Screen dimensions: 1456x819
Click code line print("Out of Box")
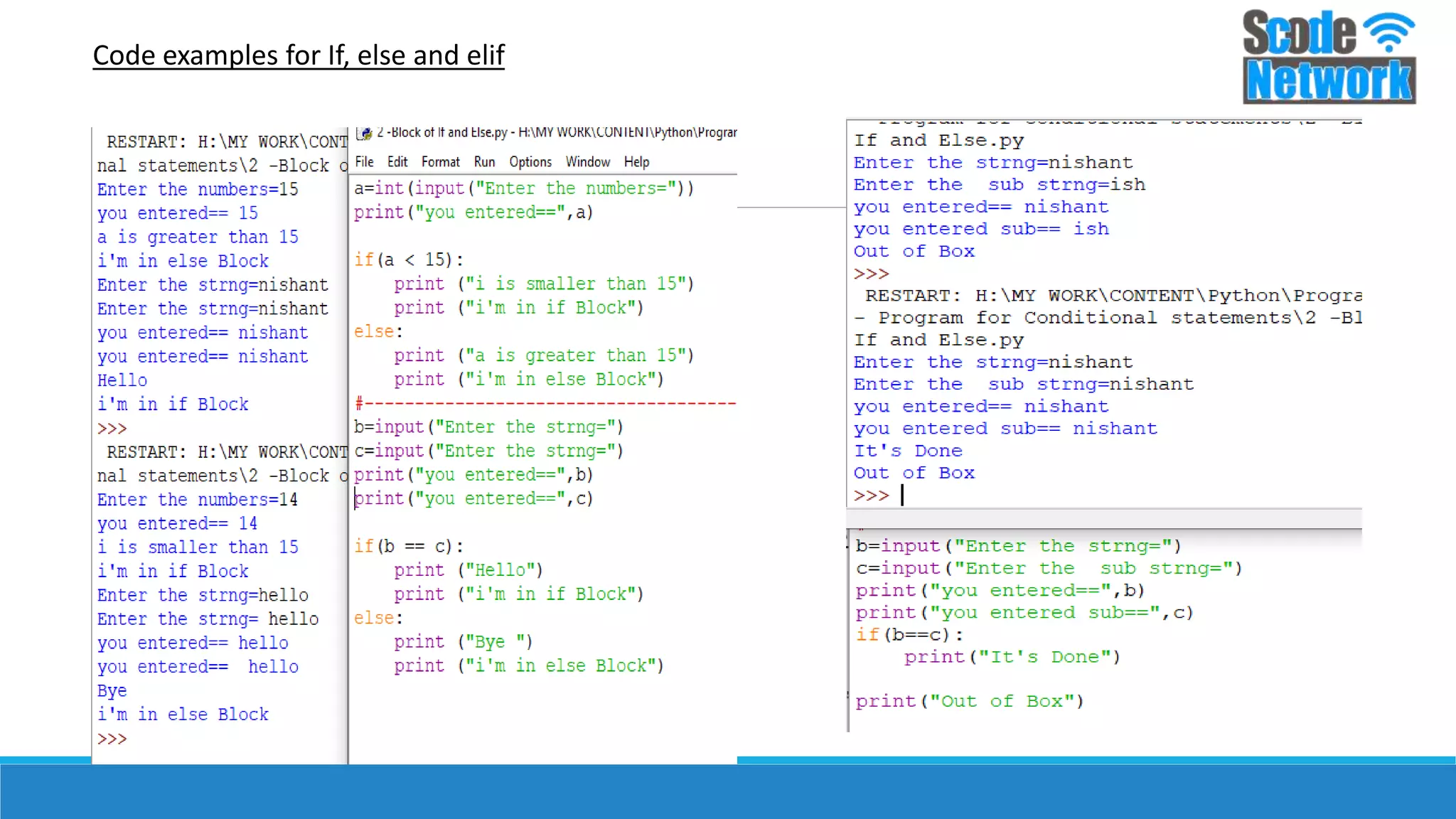point(970,701)
